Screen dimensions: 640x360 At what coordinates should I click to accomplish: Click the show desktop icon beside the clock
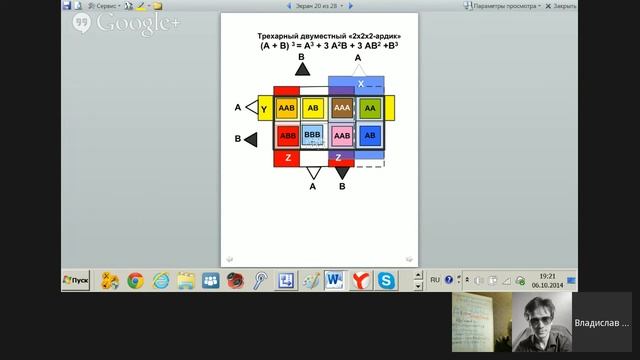coord(571,280)
